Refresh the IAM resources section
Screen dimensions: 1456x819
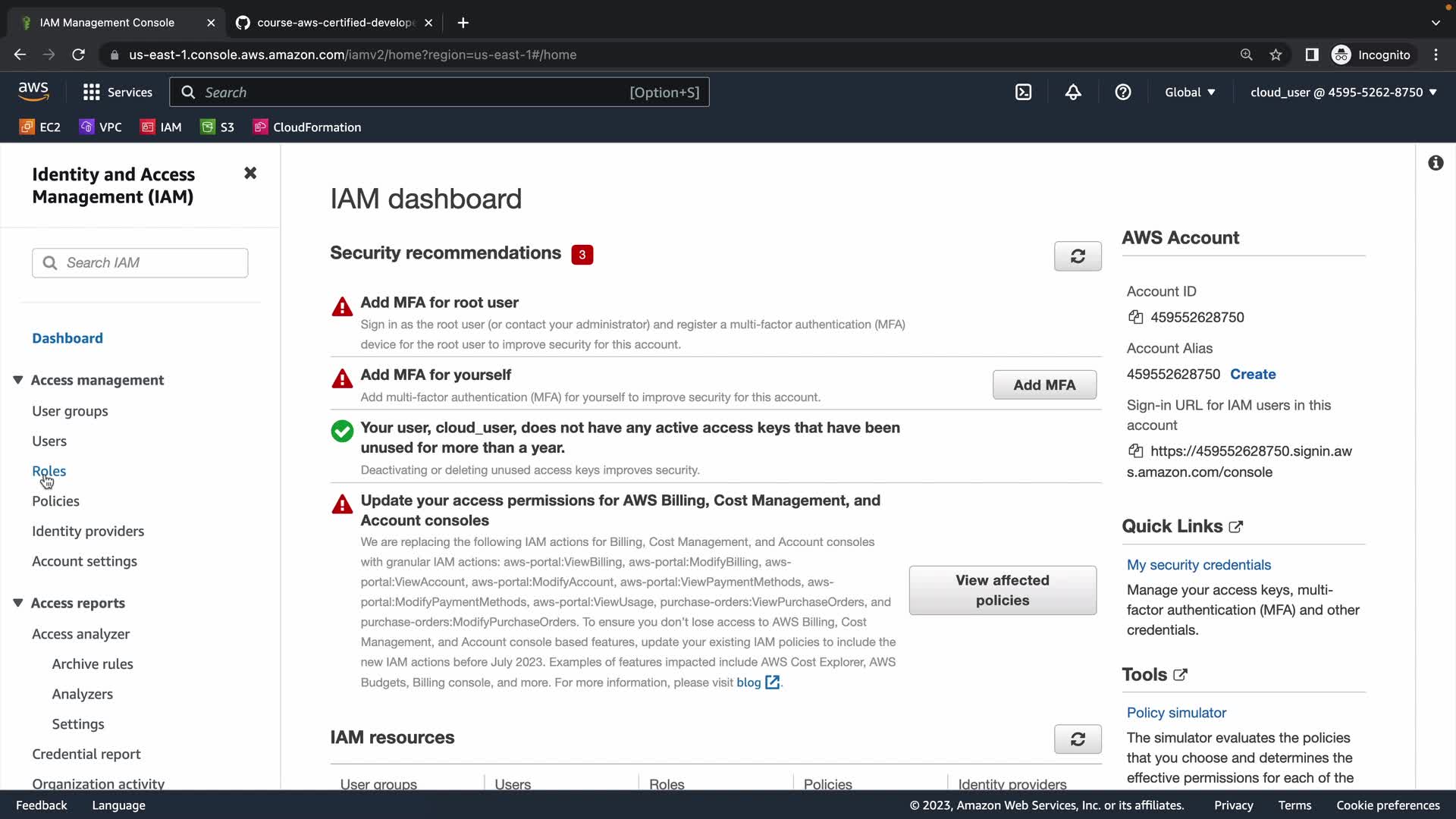click(x=1078, y=739)
